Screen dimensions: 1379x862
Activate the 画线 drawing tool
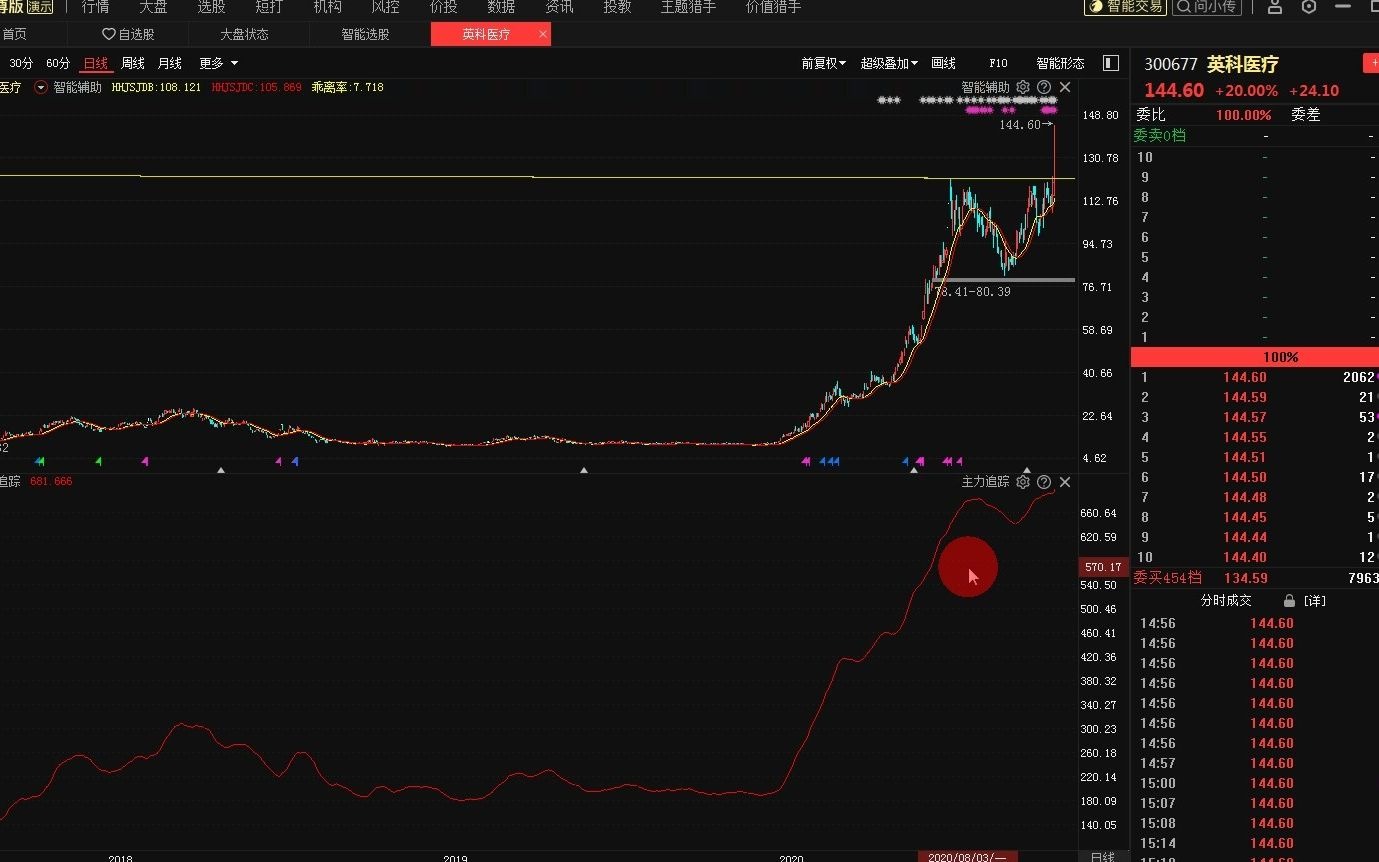tap(943, 63)
